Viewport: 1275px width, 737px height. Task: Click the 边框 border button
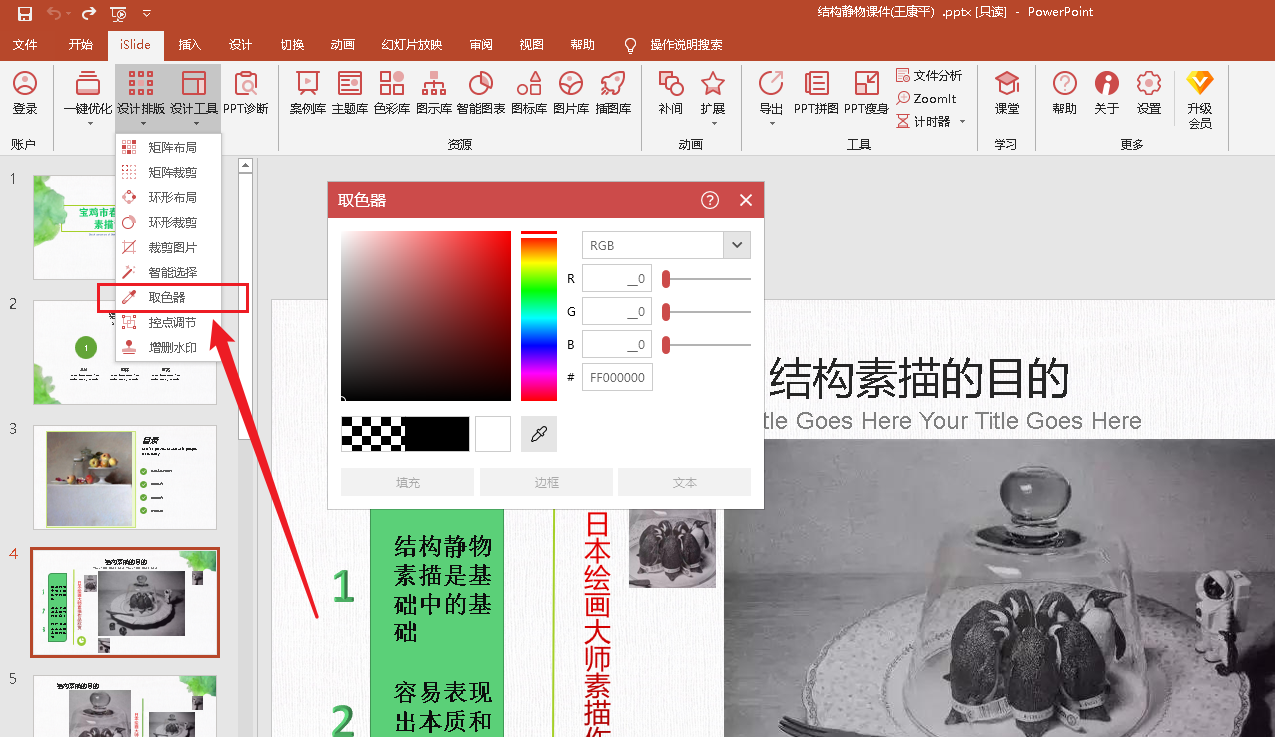point(546,482)
